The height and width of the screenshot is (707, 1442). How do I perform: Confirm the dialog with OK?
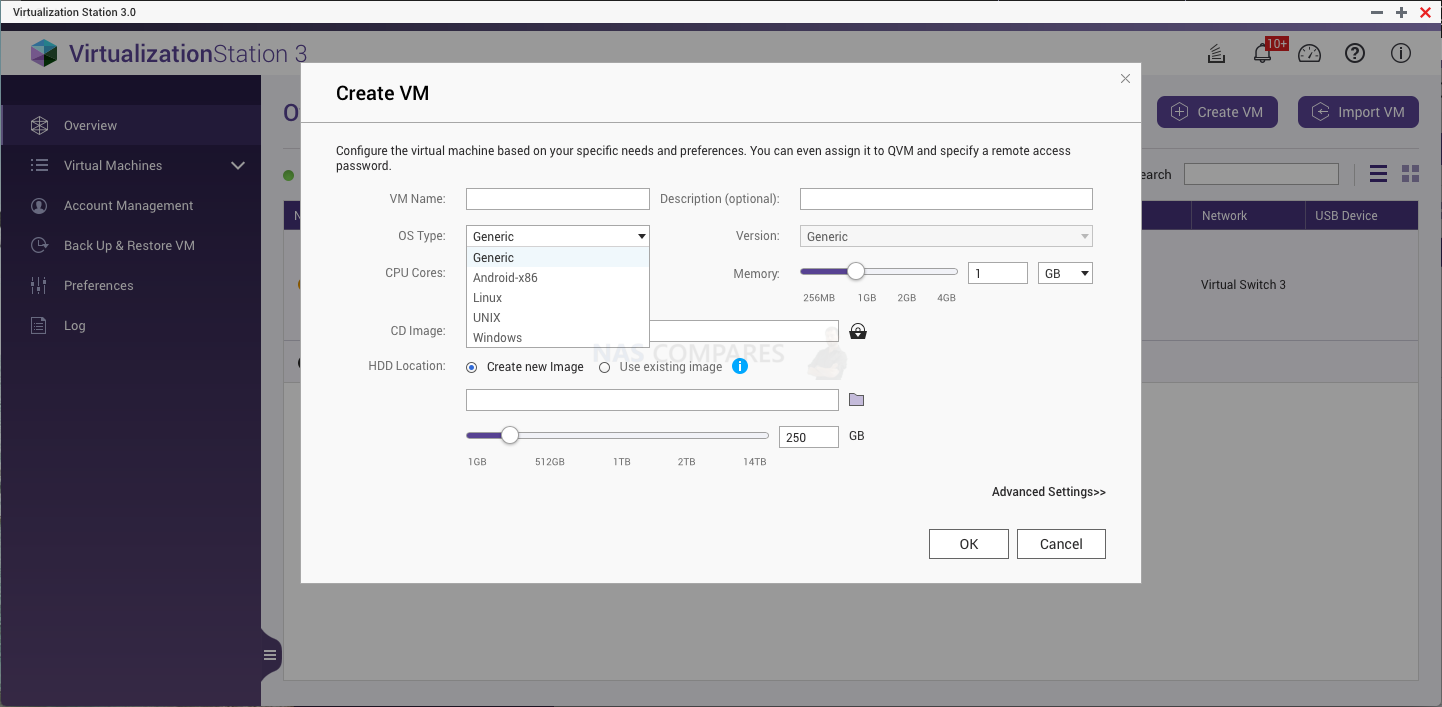point(969,544)
